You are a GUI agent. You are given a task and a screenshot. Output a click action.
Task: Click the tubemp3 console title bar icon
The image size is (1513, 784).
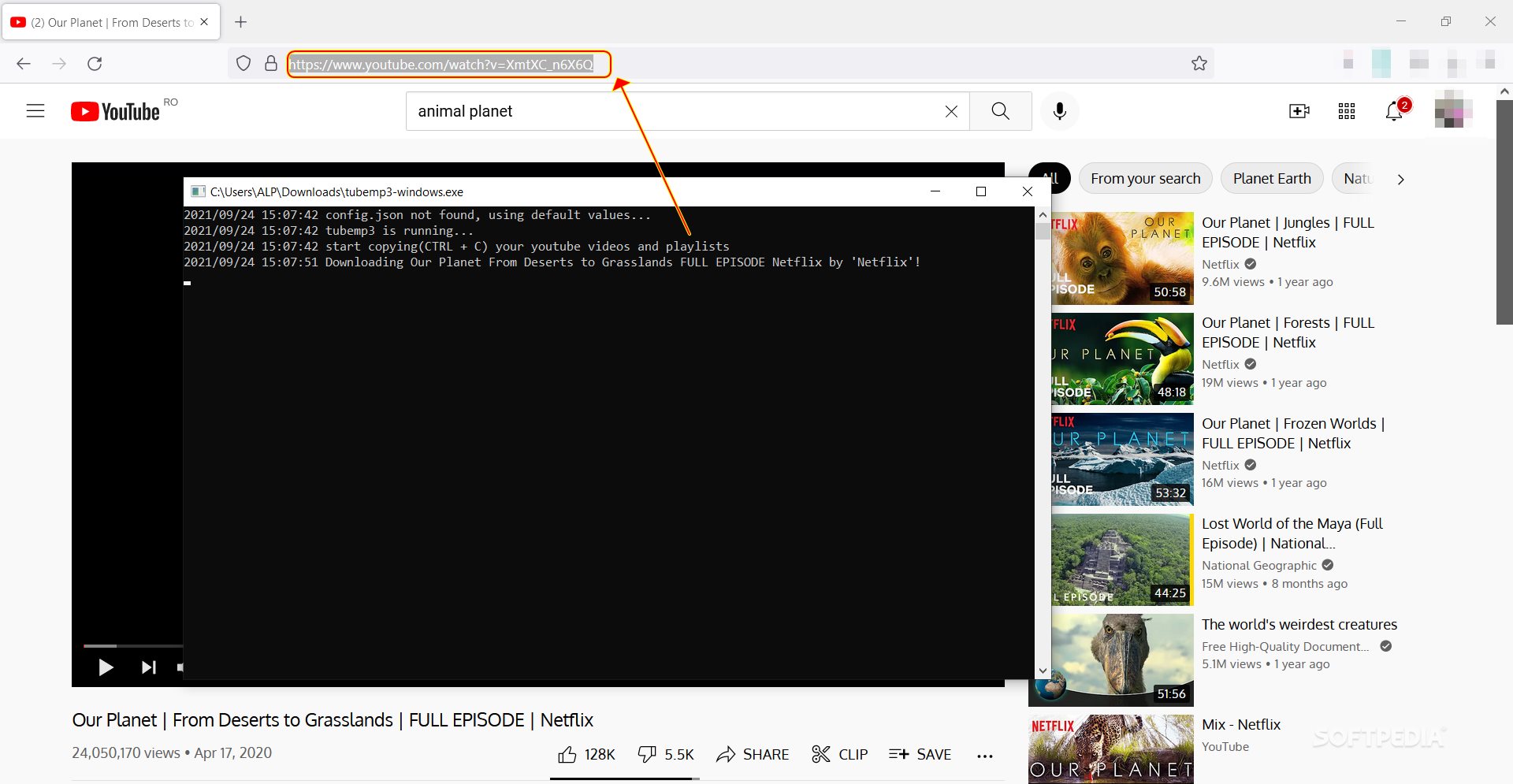[x=198, y=191]
